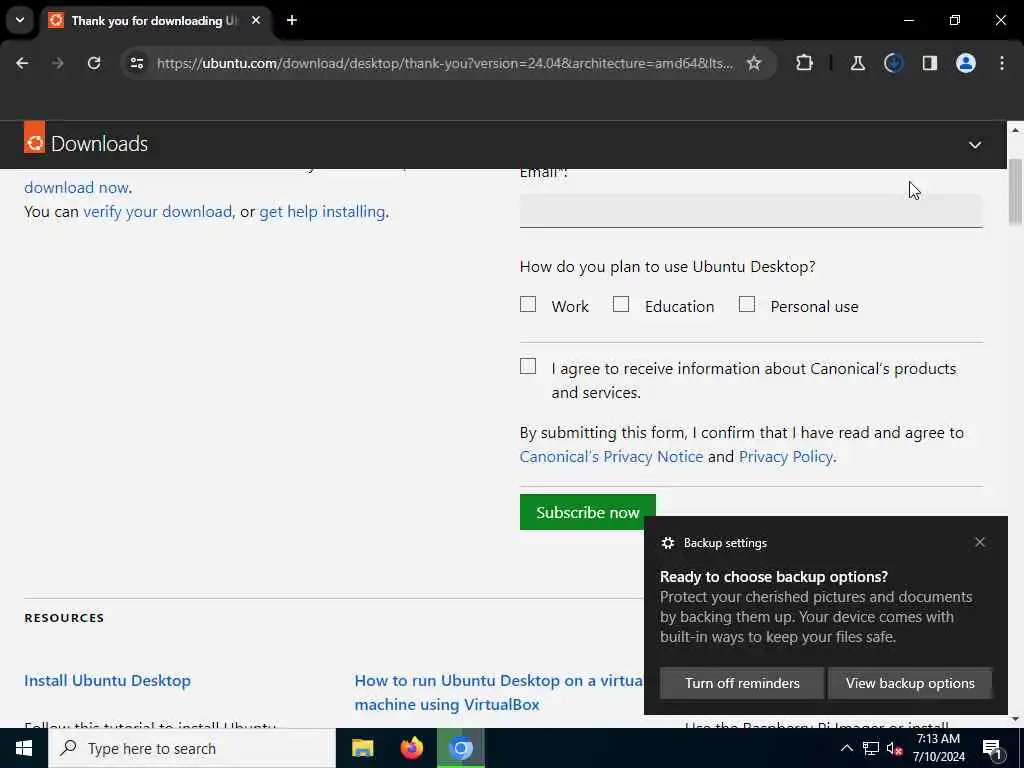The width and height of the screenshot is (1024, 768).
Task: Click the taskbar search box
Action: 192,748
